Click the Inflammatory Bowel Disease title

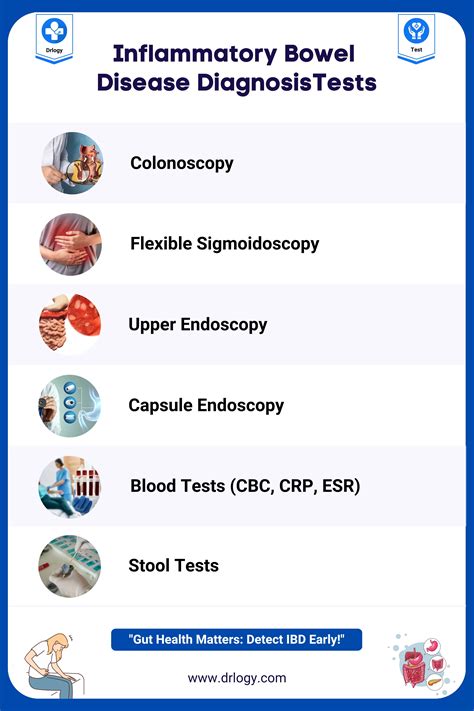tap(236, 68)
